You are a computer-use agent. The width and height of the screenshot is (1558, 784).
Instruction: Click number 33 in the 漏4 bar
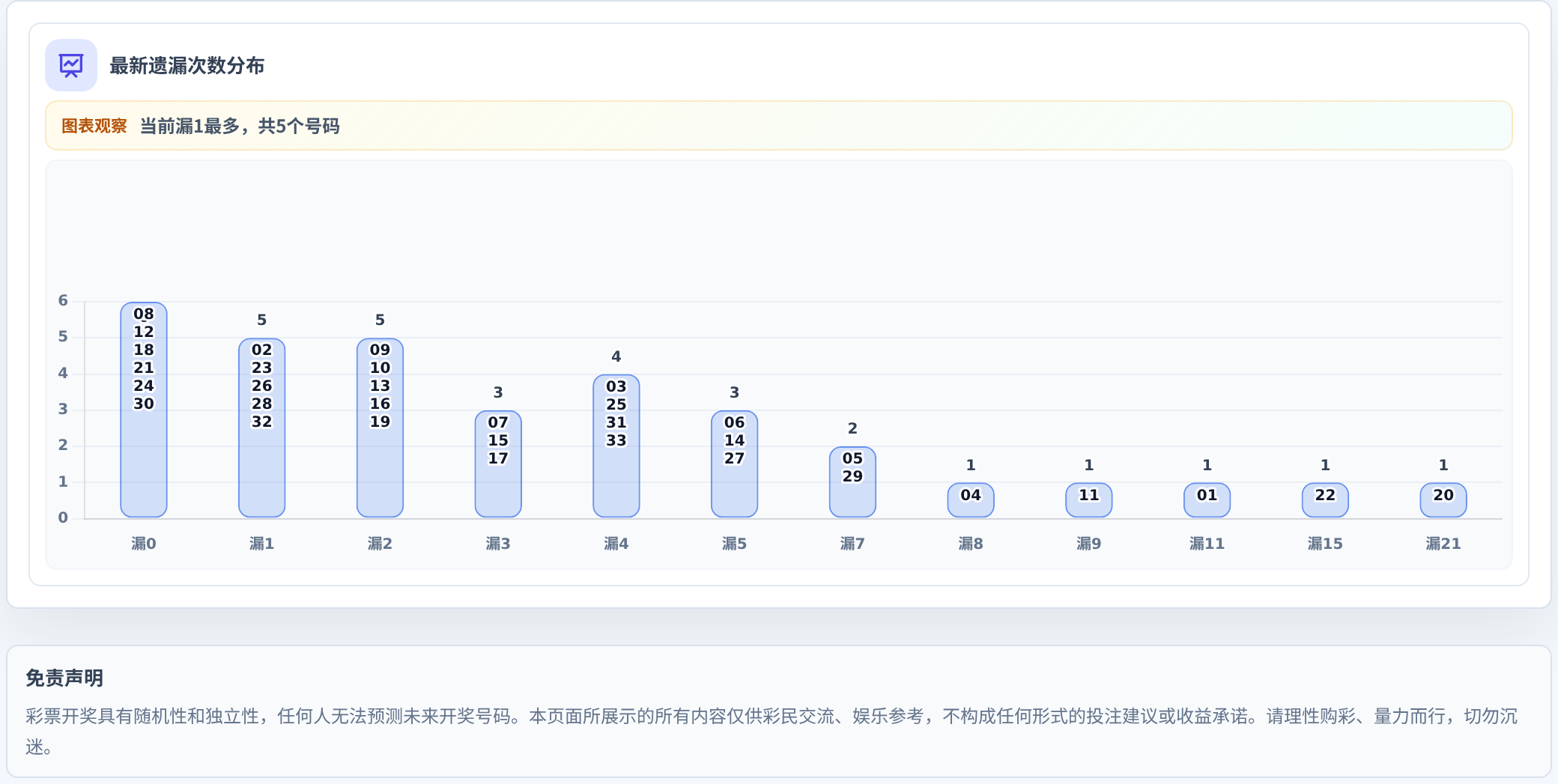616,440
